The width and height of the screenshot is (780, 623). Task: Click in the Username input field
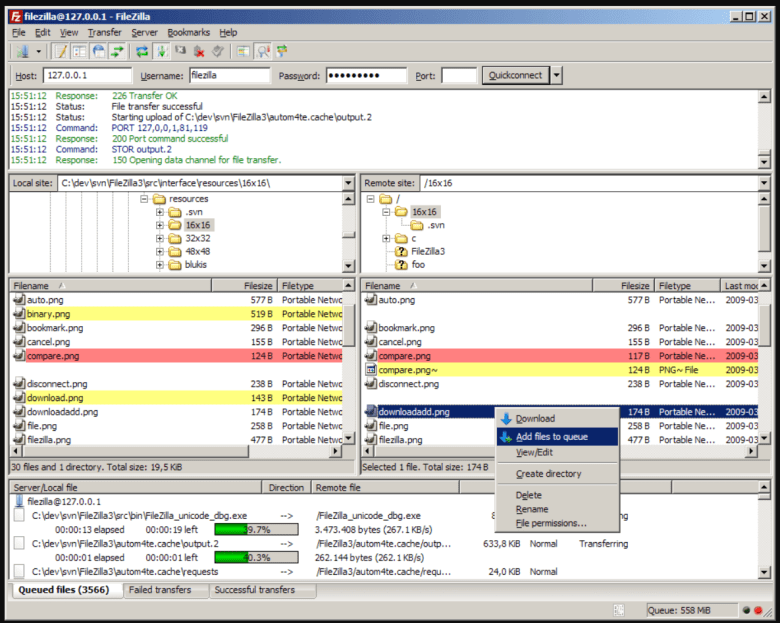(x=229, y=75)
